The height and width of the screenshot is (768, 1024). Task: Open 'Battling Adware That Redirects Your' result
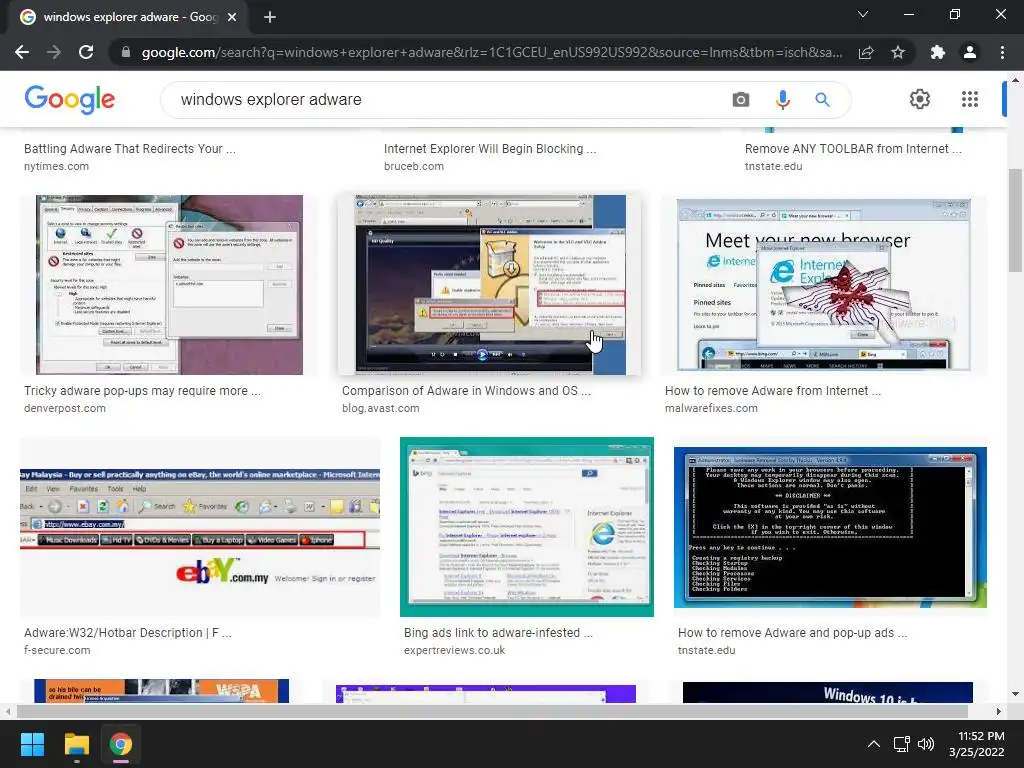pos(129,149)
